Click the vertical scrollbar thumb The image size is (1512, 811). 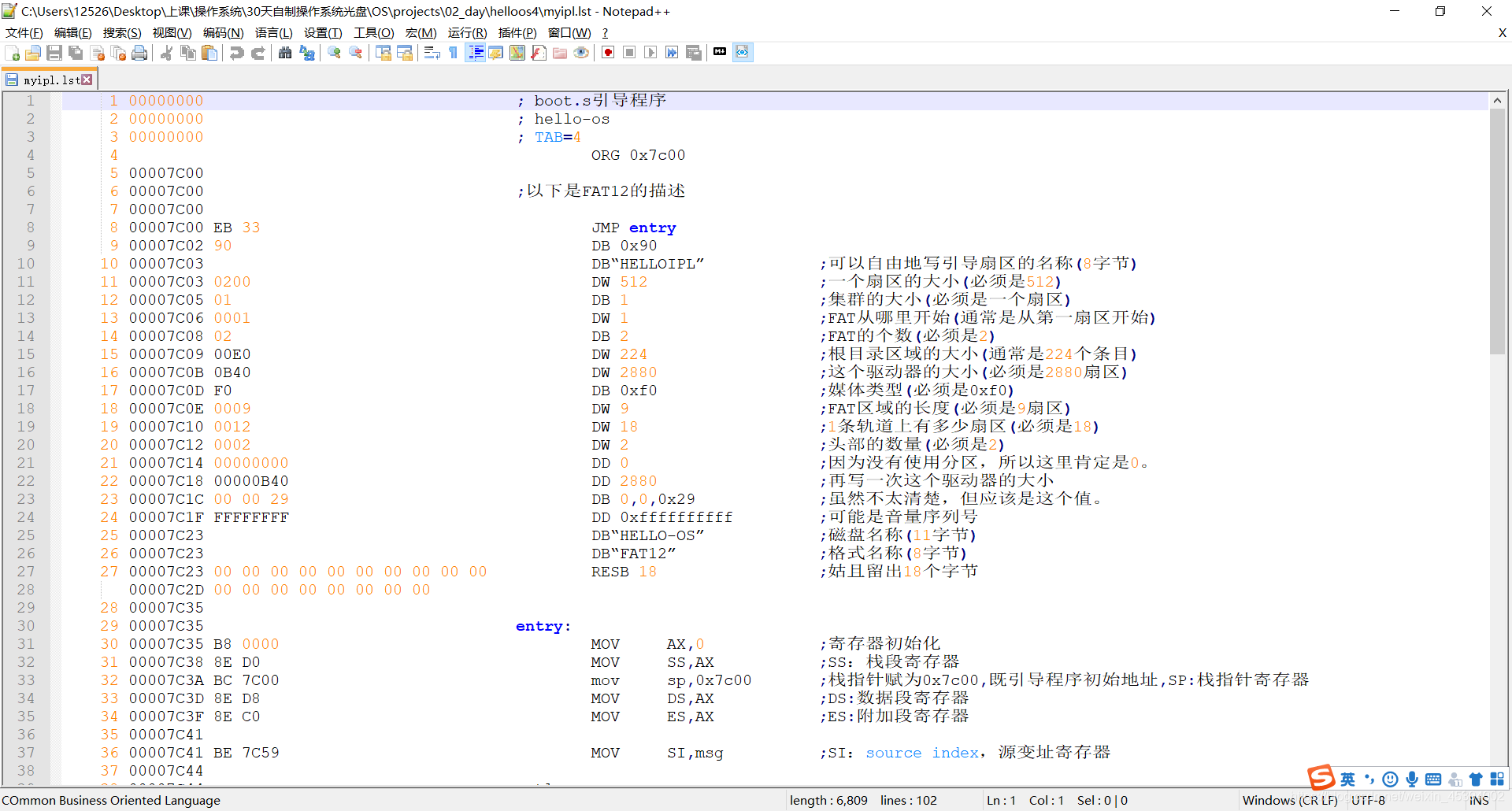point(1497,231)
